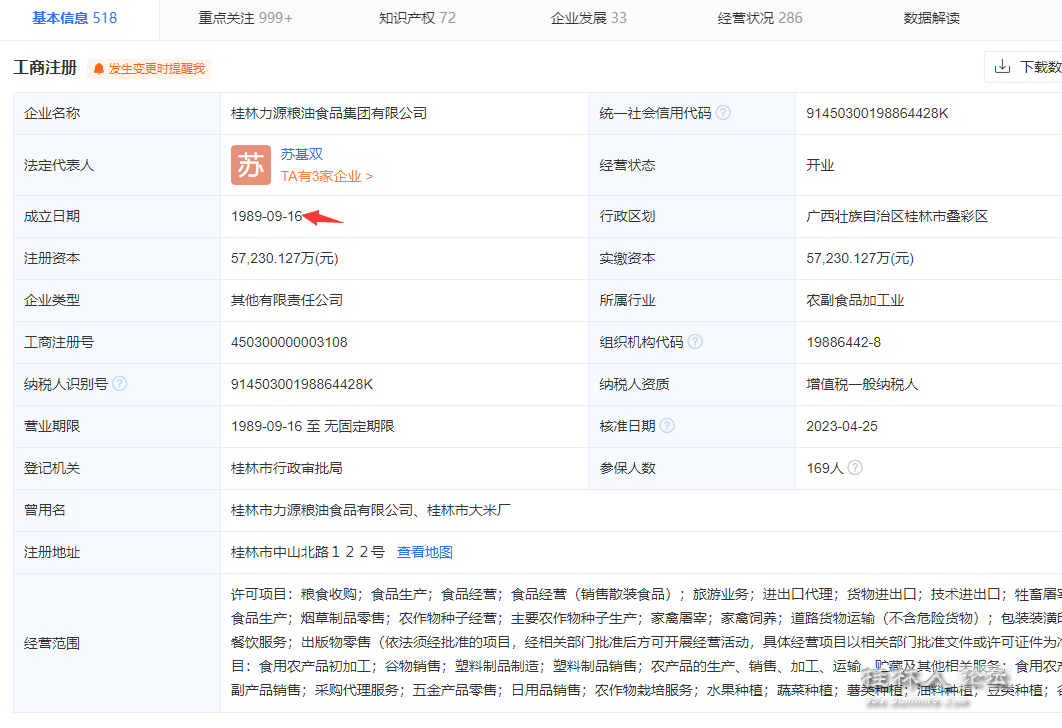The height and width of the screenshot is (728, 1062).
Task: Click 增值税一般纳税人 cell
Action: pyautogui.click(x=862, y=384)
